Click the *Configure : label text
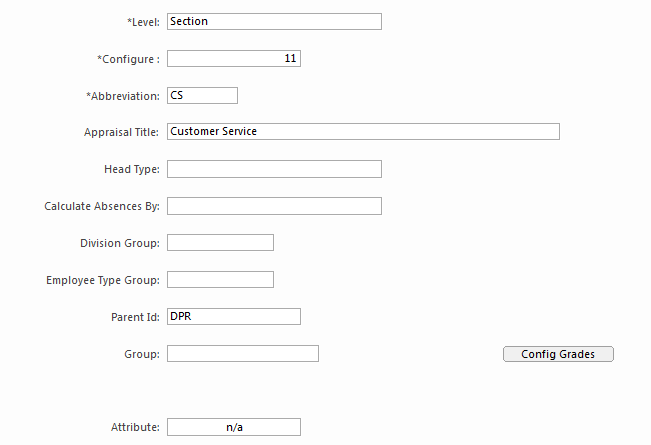Screen dimensions: 651x445 (x=128, y=59)
